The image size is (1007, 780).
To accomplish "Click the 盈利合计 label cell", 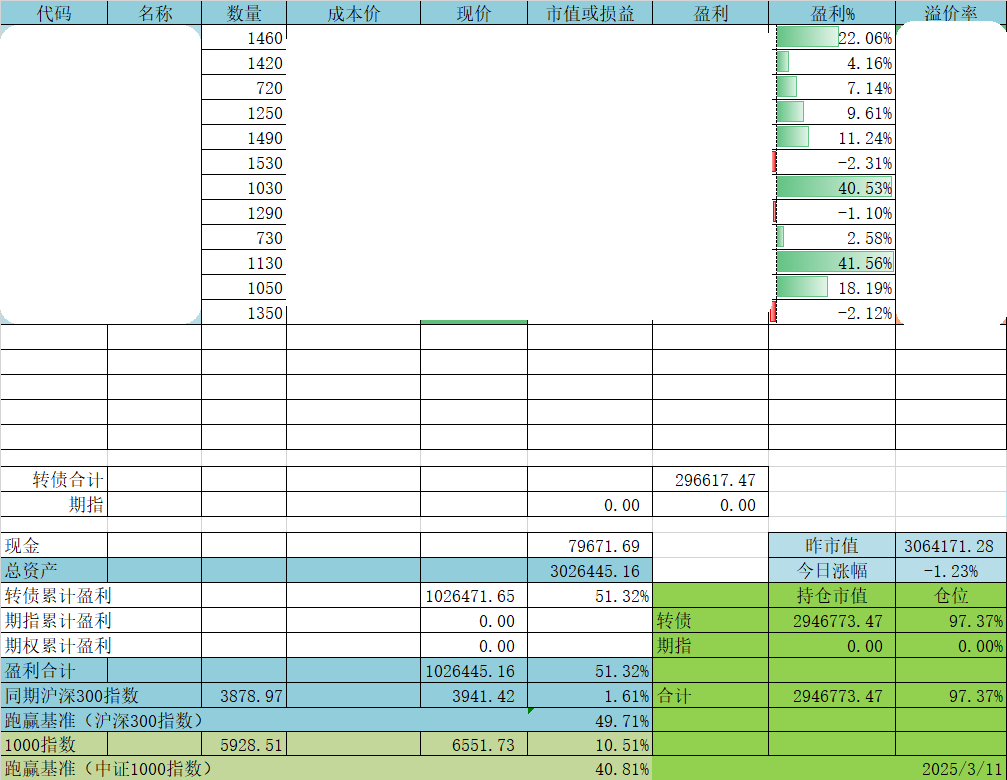I will [x=54, y=670].
